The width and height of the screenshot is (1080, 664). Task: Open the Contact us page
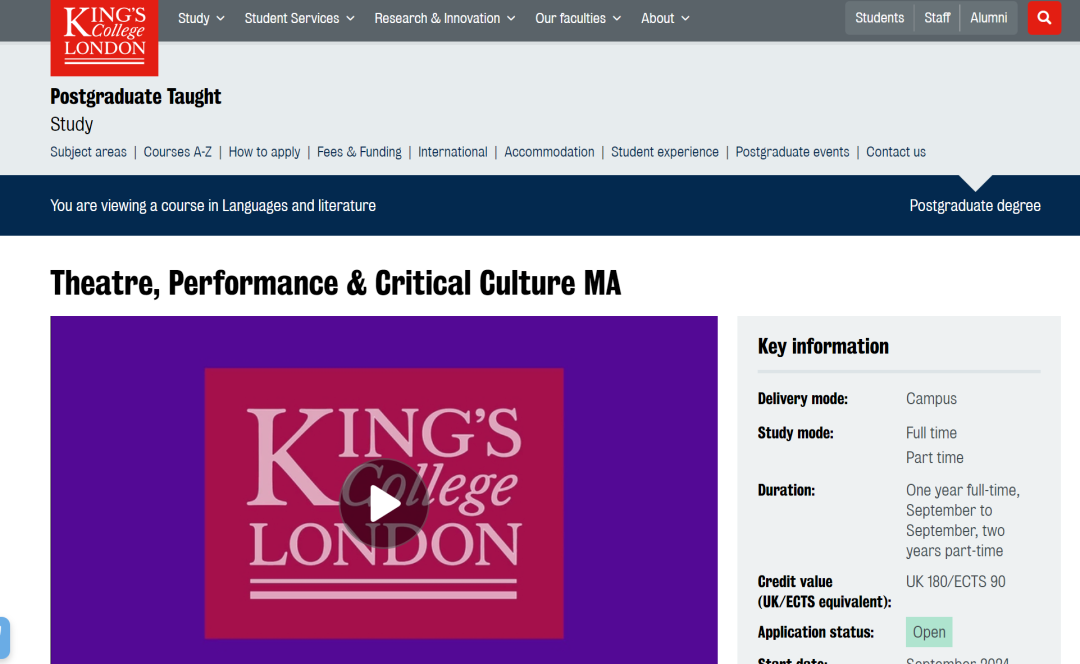point(895,152)
